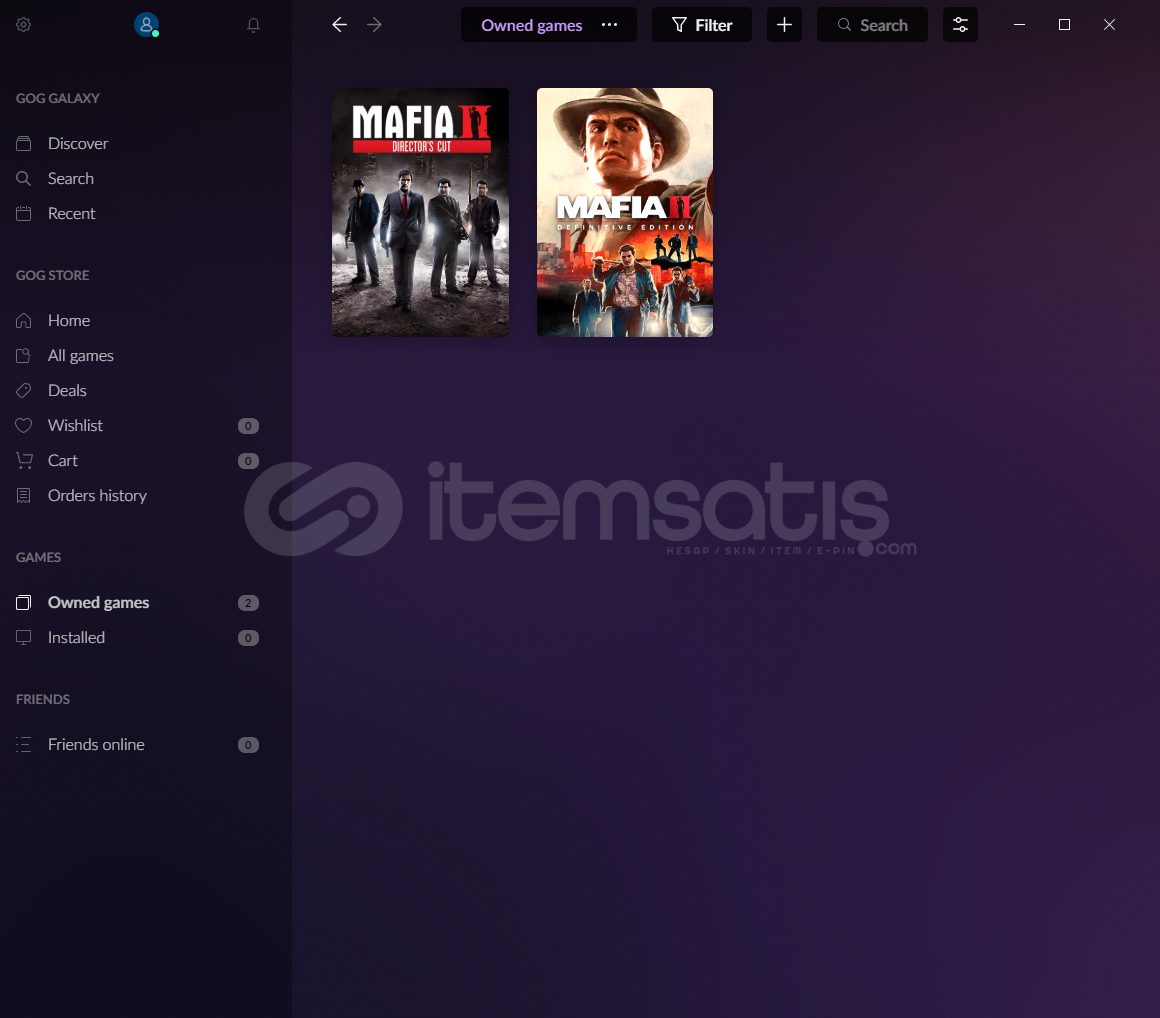
Task: Go to GOG Store Home
Action: pos(69,320)
